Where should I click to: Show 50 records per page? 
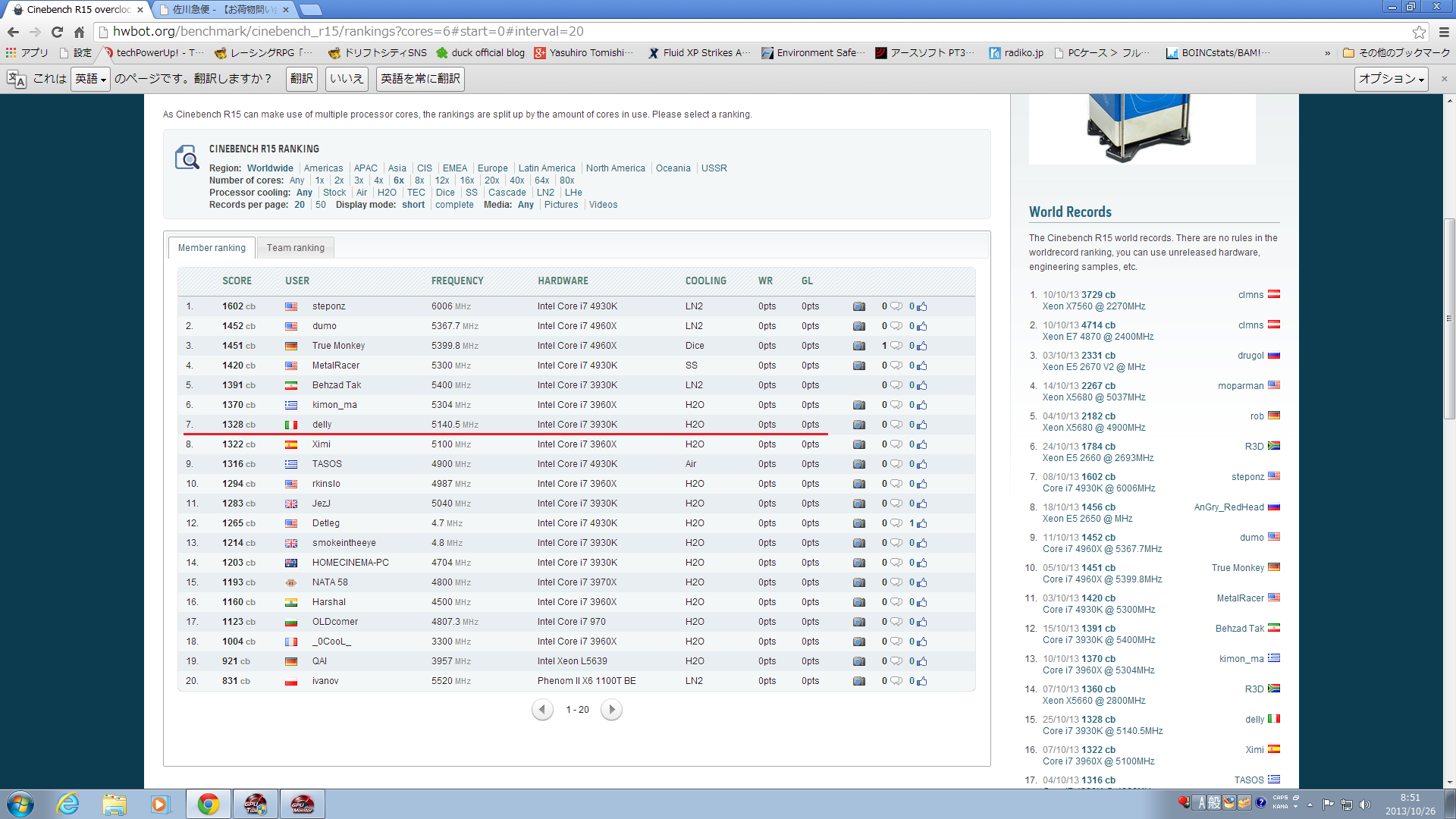coord(321,205)
